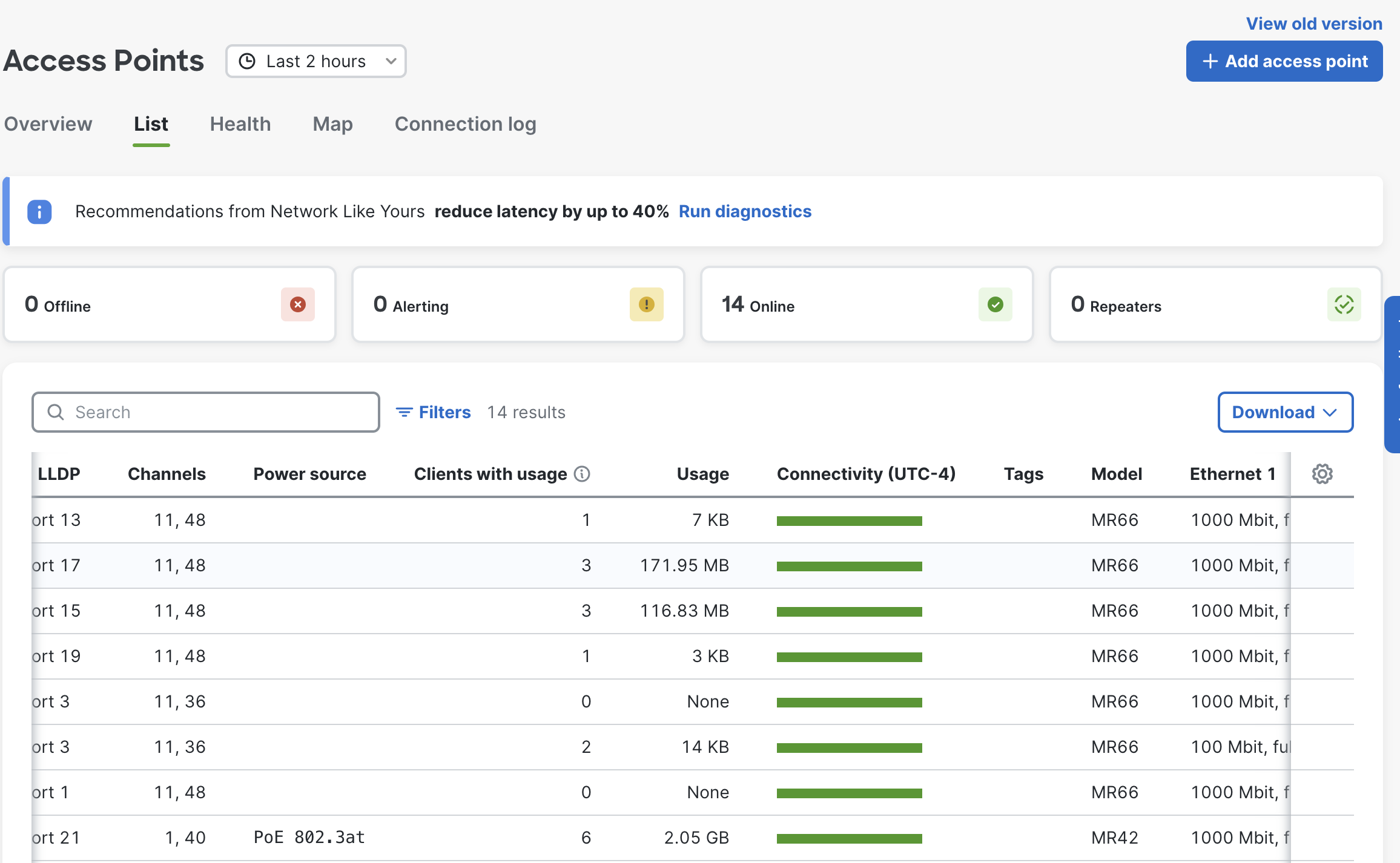1400x863 pixels.
Task: Click the Repeaters dashed-check icon
Action: tap(1344, 304)
